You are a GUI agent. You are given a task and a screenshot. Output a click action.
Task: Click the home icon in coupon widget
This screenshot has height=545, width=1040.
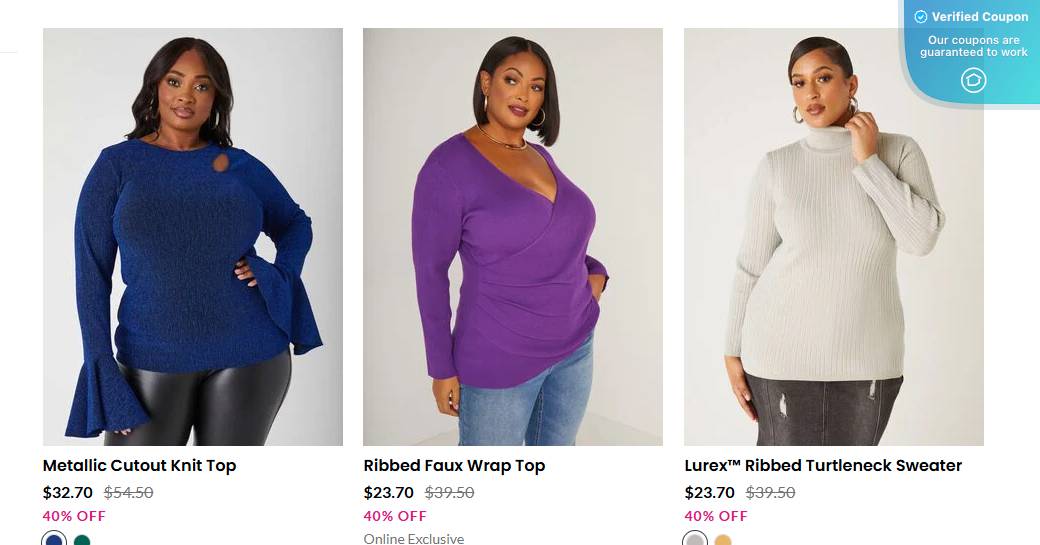coord(973,80)
